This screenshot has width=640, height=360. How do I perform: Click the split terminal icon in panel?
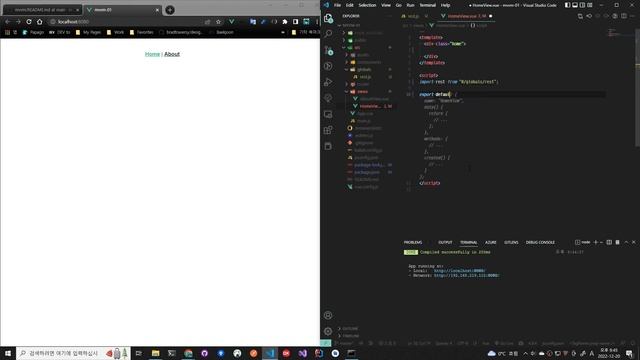click(x=609, y=242)
